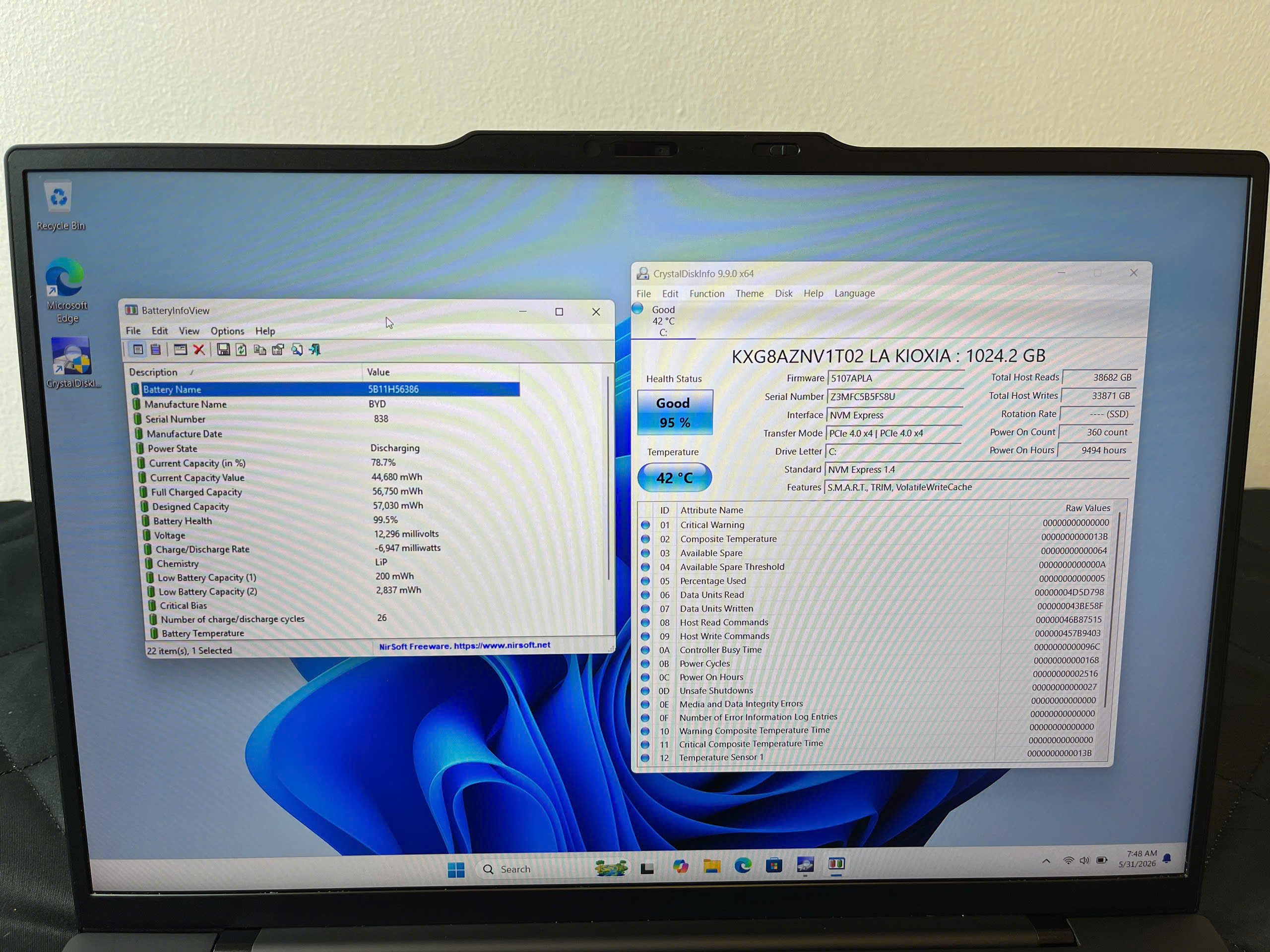1270x952 pixels.
Task: Open Copilot from the taskbar
Action: pyautogui.click(x=680, y=867)
